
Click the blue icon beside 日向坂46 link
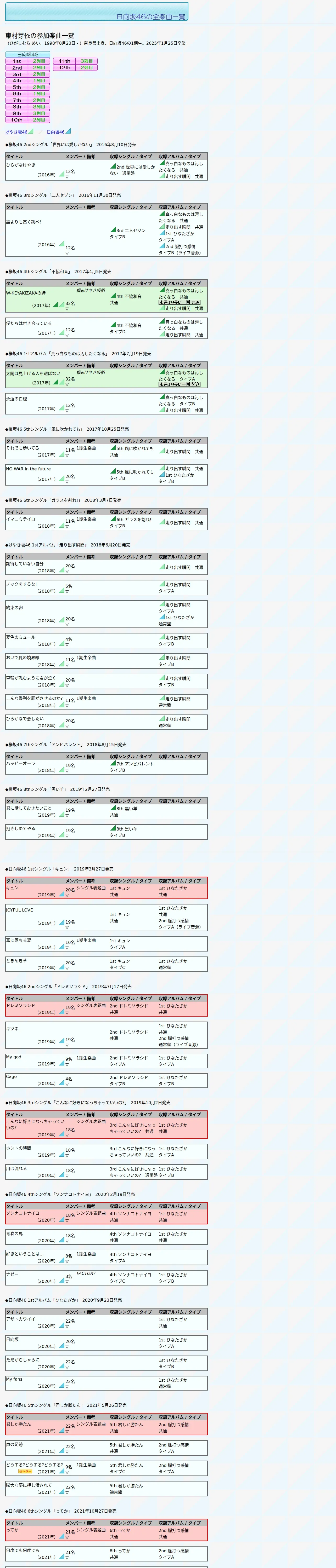pyautogui.click(x=68, y=131)
